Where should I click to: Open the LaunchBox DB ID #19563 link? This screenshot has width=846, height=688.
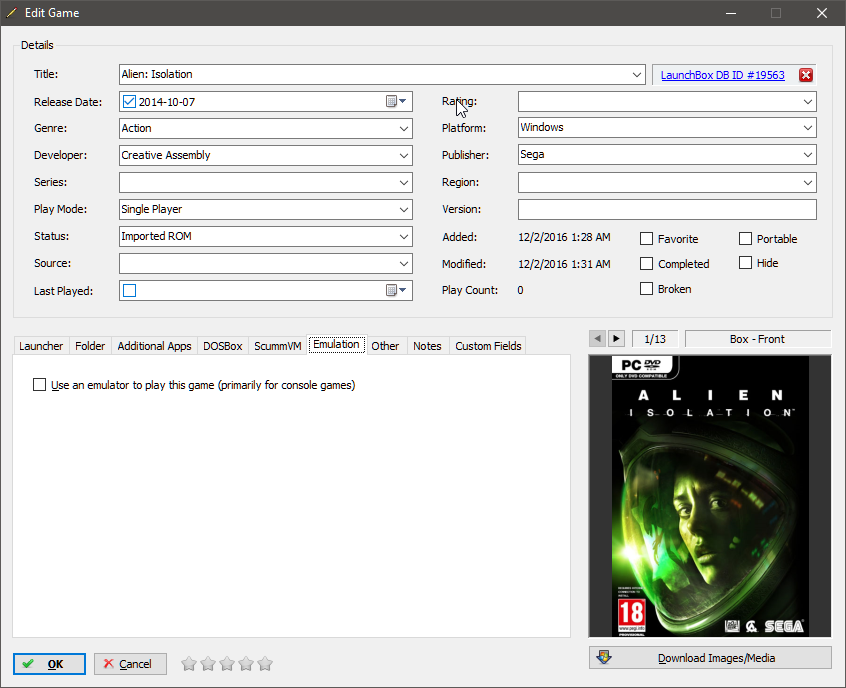tap(722, 75)
